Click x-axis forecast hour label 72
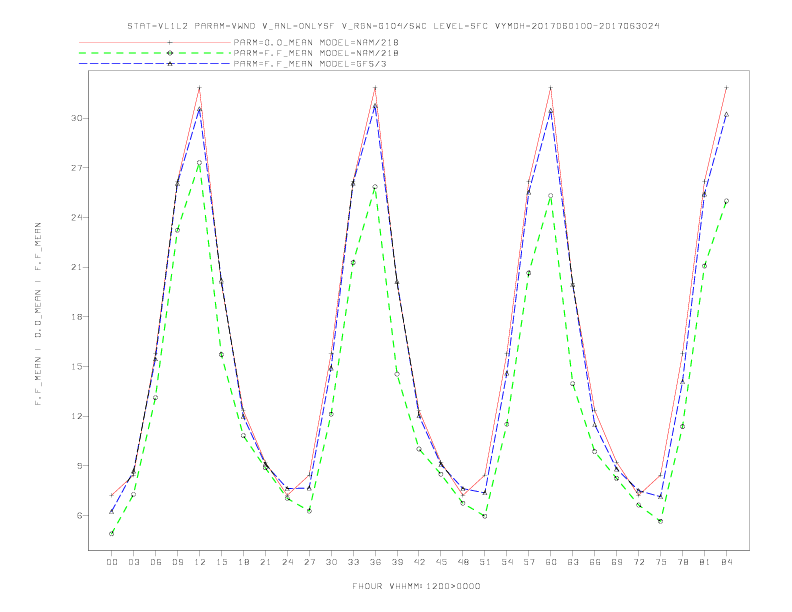 tap(638, 562)
